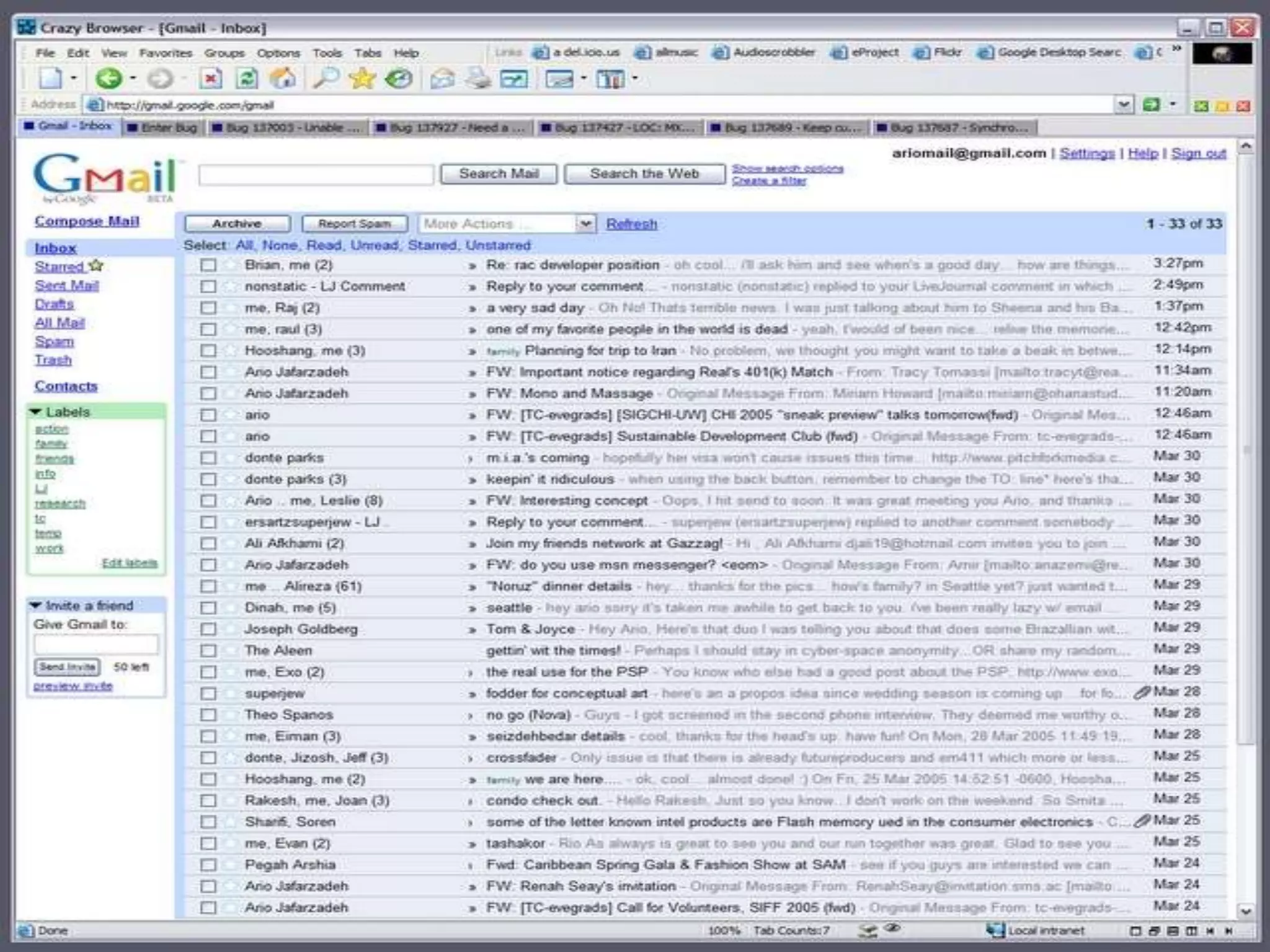This screenshot has height=952, width=1270.
Task: Open Favorites star icon
Action: click(362, 79)
